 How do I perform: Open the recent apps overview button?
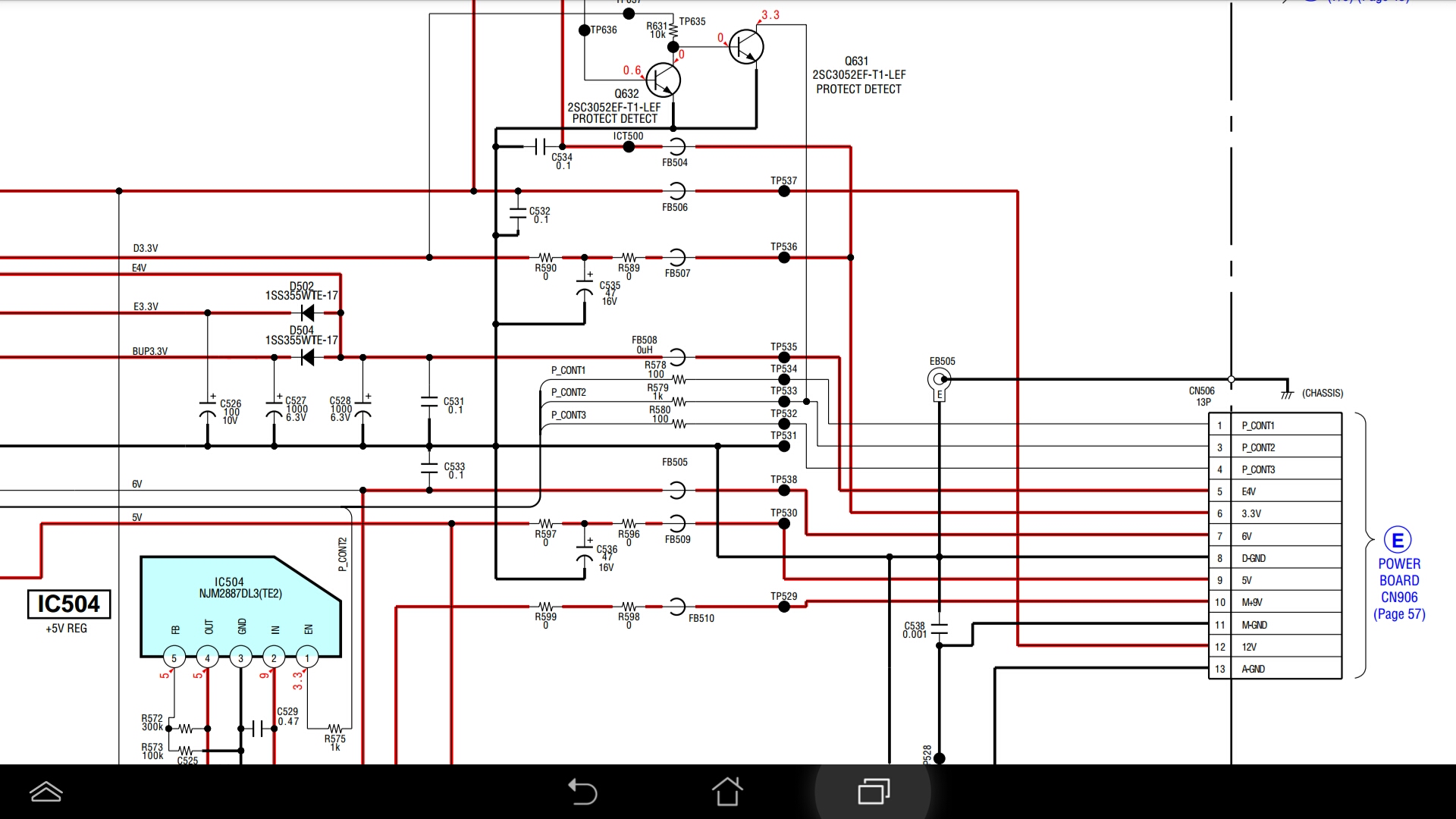click(x=874, y=792)
